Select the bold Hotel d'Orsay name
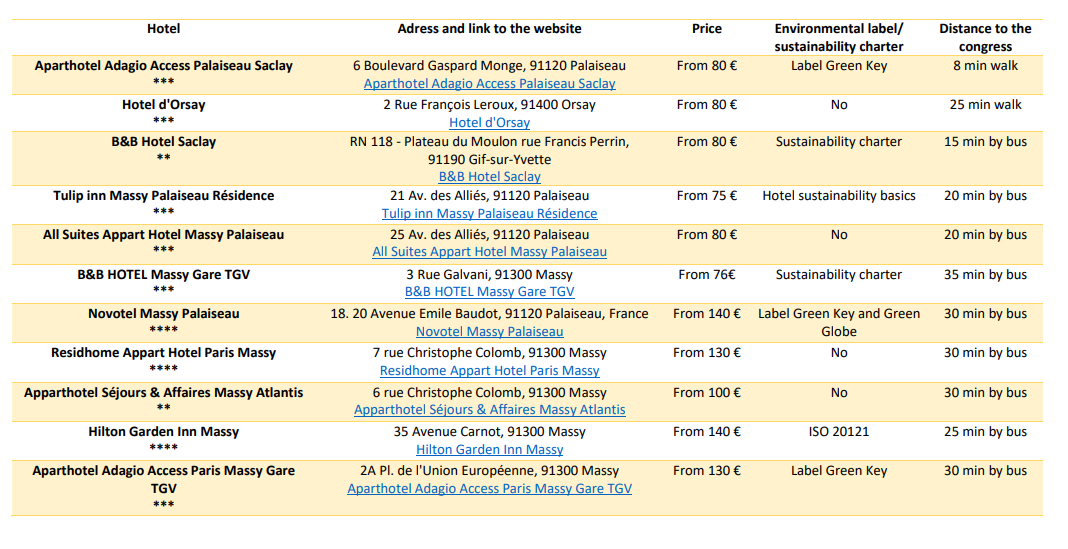 coord(163,105)
